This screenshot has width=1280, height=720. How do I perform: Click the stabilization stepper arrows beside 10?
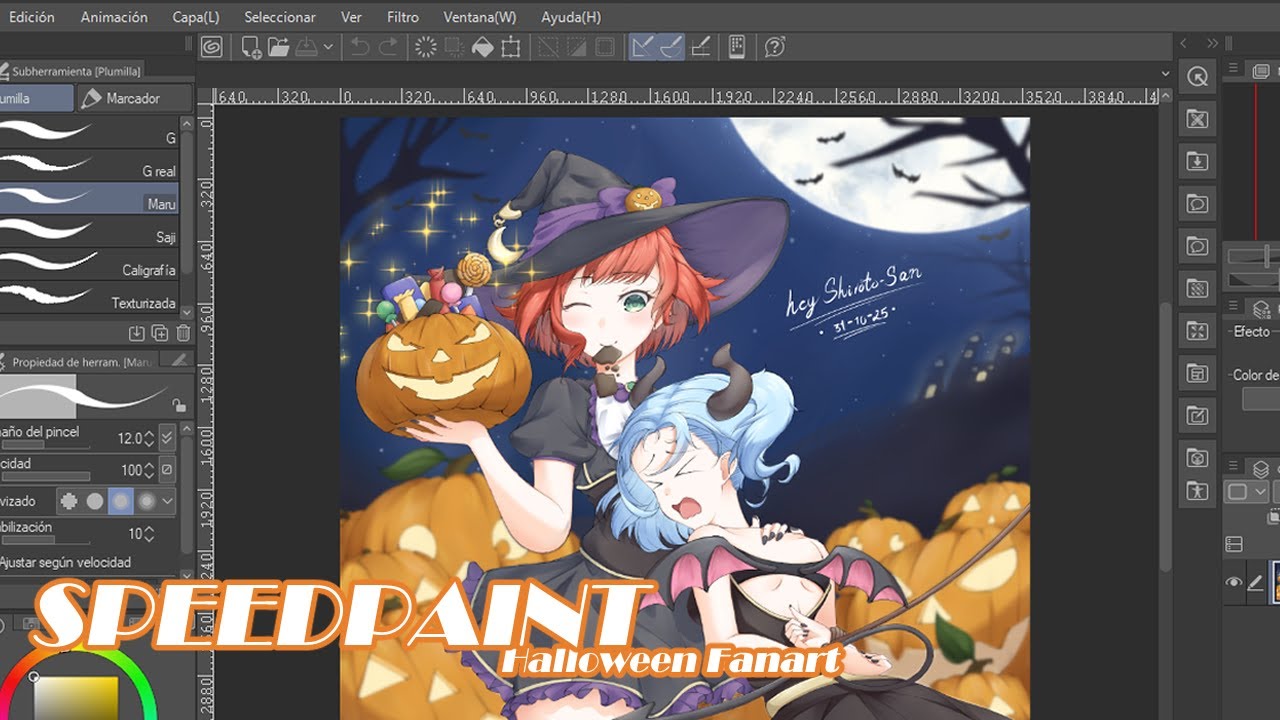(149, 533)
